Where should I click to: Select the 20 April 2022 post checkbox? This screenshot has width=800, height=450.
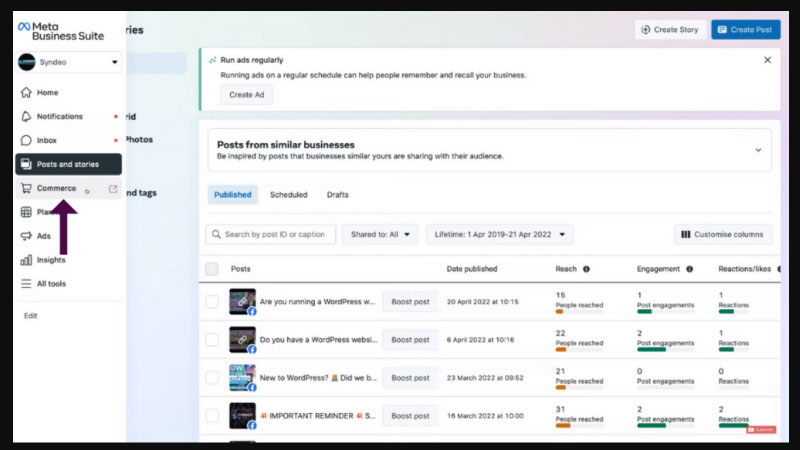point(212,301)
